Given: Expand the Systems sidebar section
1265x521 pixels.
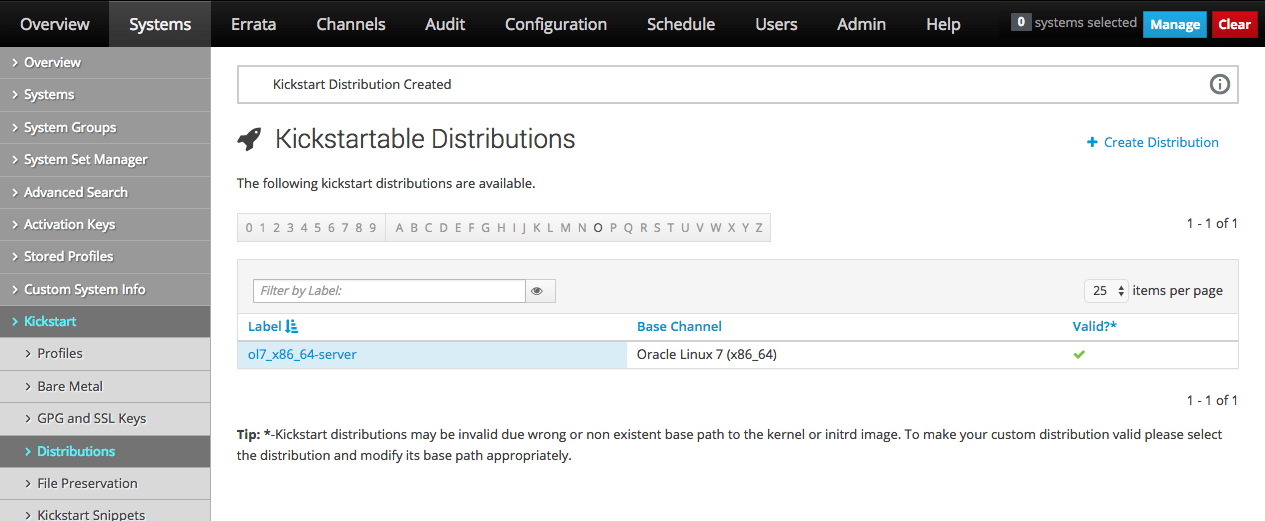Looking at the screenshot, I should [x=105, y=94].
